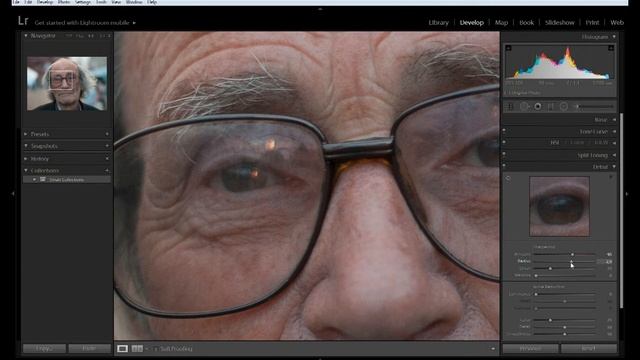The image size is (640, 360).
Task: Switch to the Map module
Action: (501, 22)
